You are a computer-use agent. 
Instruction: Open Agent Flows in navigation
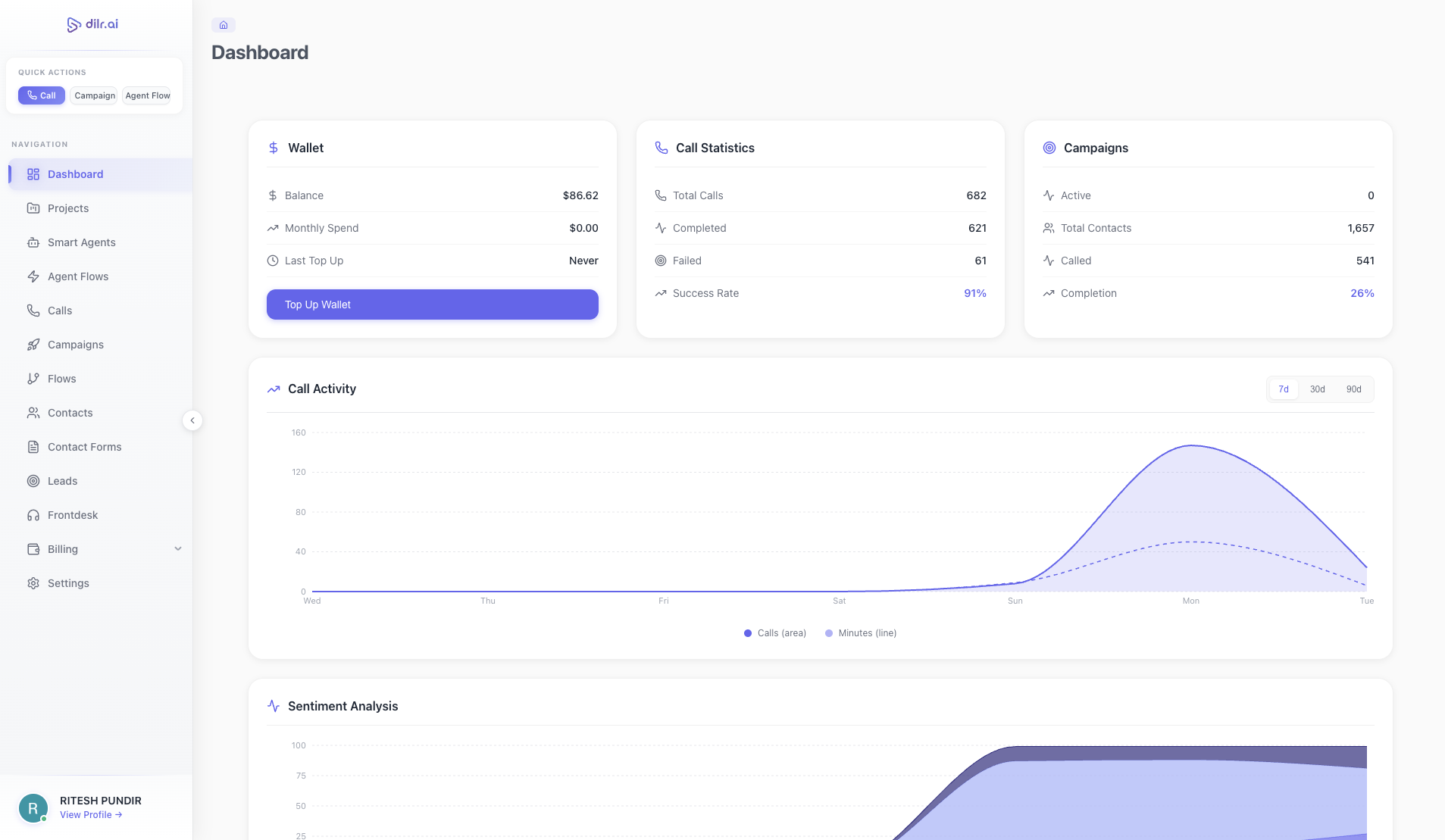click(x=100, y=276)
